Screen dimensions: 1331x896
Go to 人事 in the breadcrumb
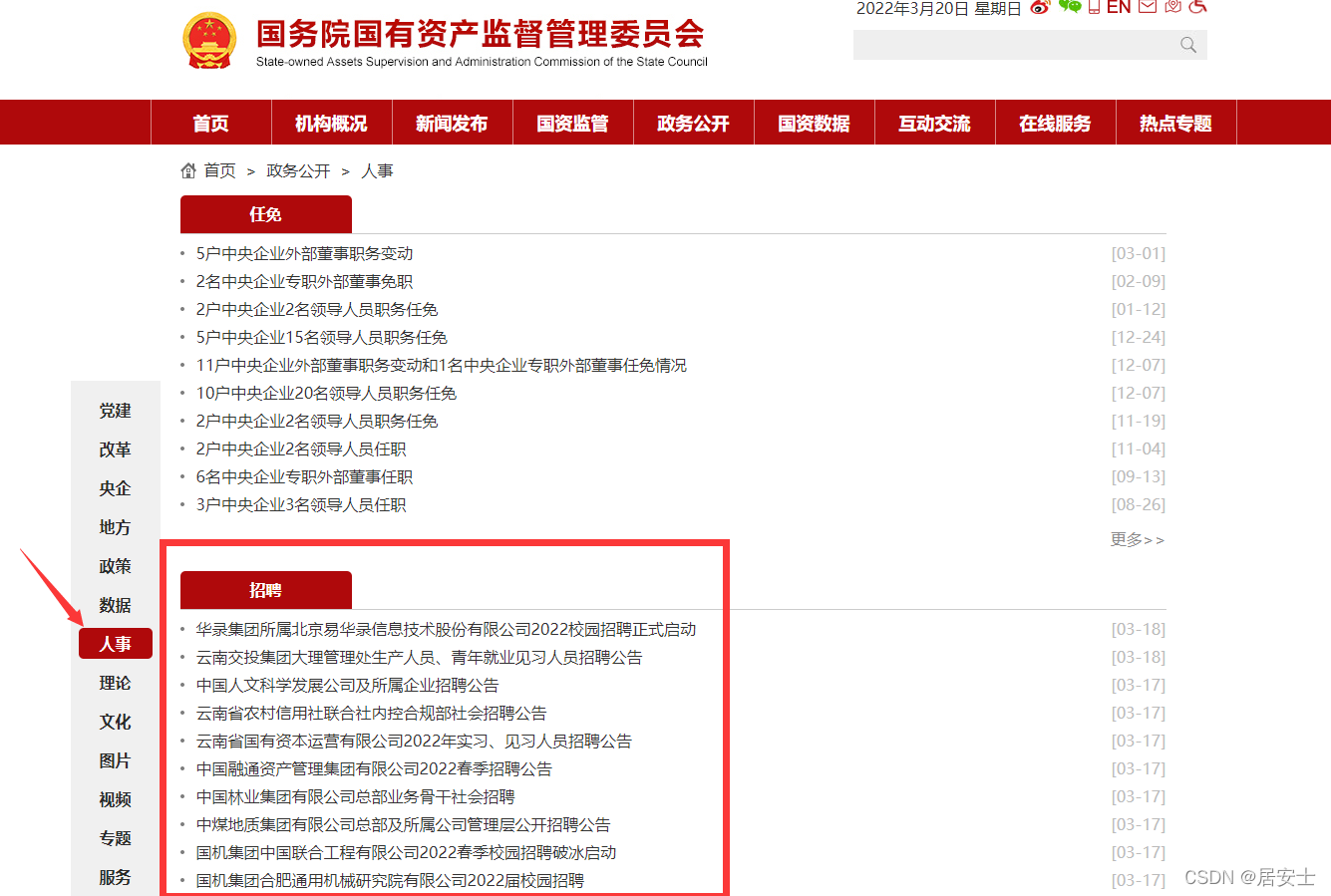(377, 171)
